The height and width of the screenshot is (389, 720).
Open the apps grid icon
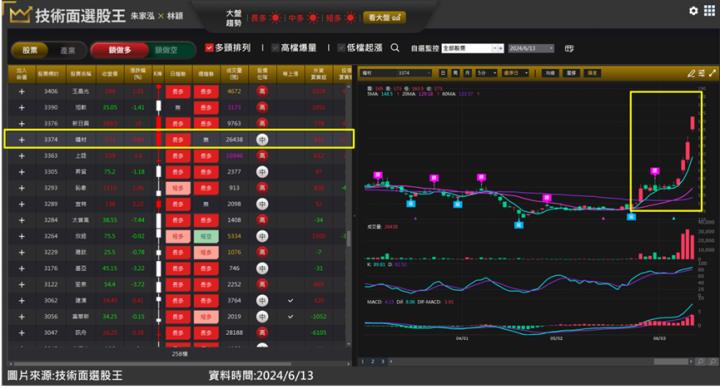coord(709,11)
